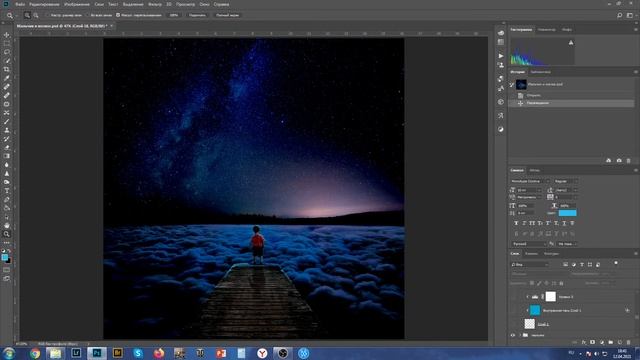Screen dimensions: 640x360
Task: Delete current history state with trash icon
Action: click(x=629, y=160)
